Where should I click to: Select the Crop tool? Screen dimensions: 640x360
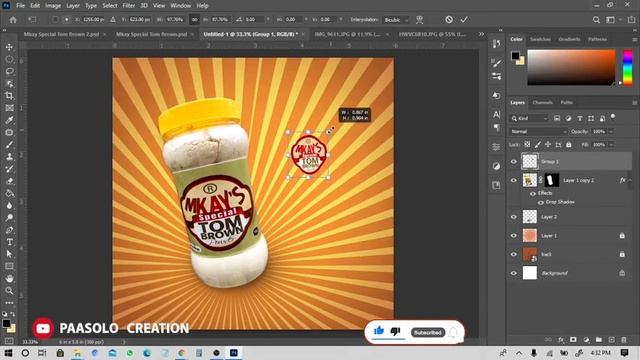(x=9, y=96)
